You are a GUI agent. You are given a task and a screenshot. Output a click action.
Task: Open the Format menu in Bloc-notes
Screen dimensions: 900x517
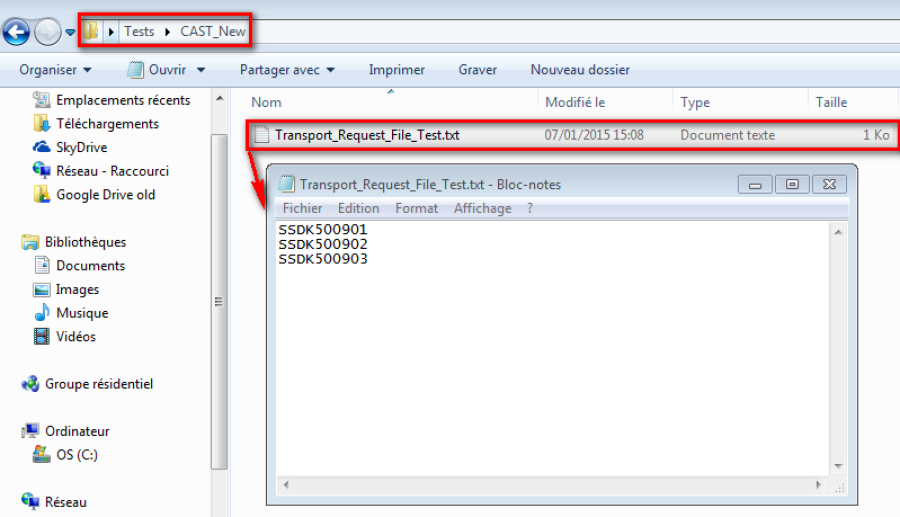417,208
